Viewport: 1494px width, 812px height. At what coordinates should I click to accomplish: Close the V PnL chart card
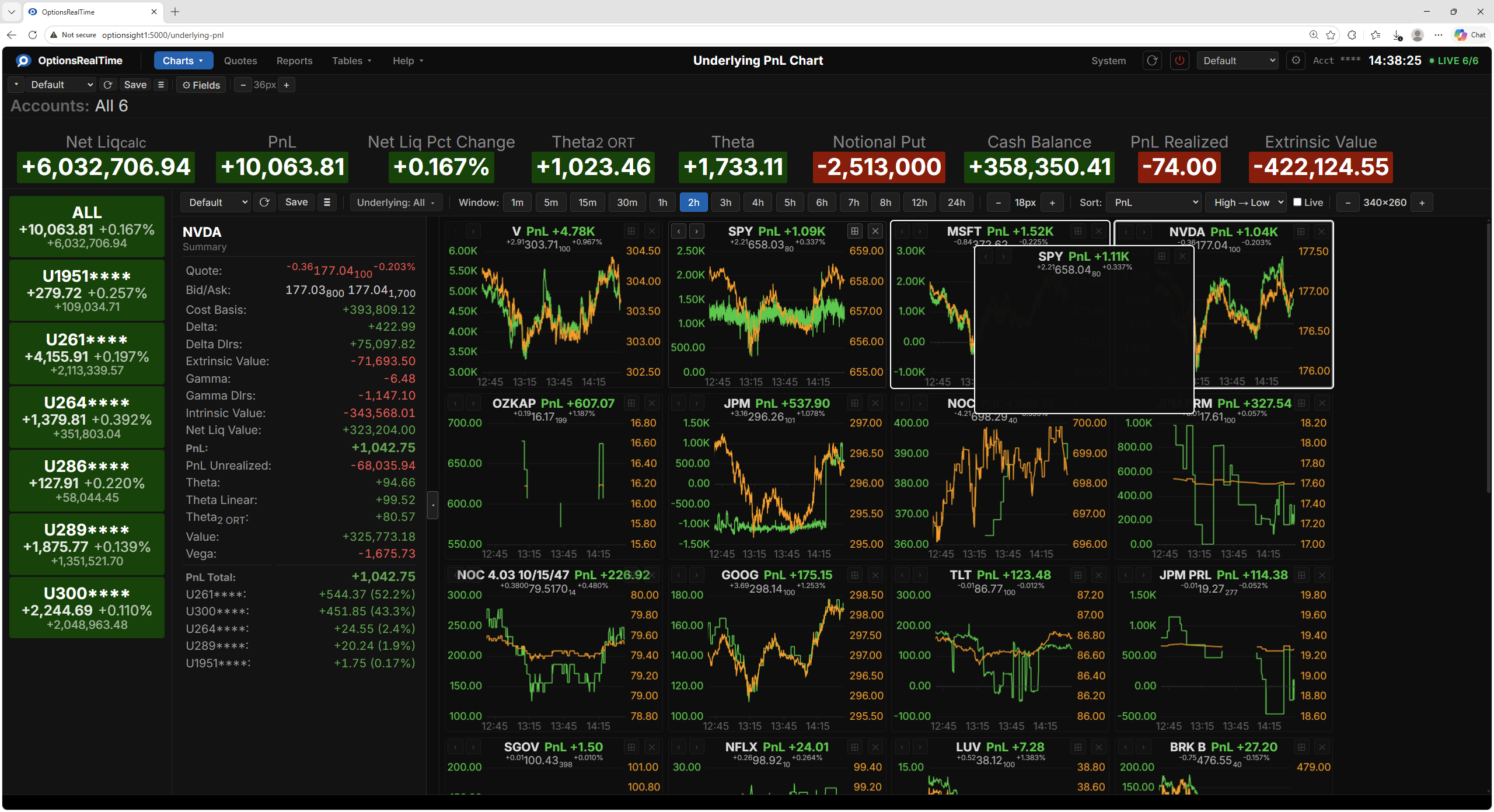click(652, 232)
